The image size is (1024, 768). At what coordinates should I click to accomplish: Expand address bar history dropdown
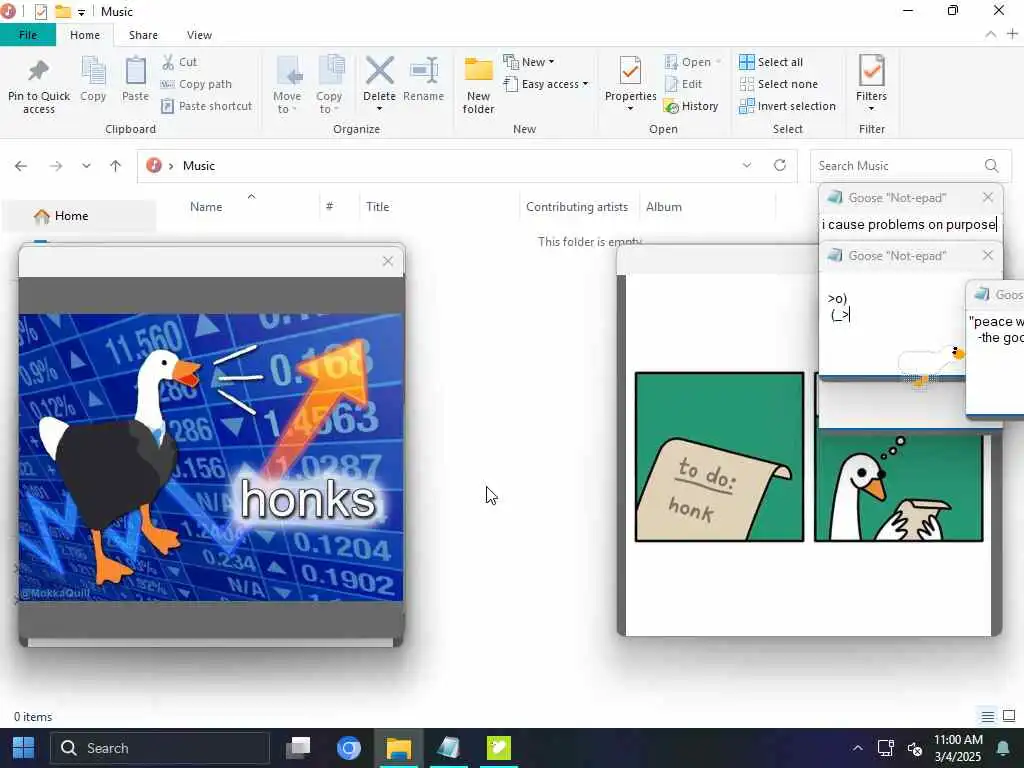pos(746,166)
